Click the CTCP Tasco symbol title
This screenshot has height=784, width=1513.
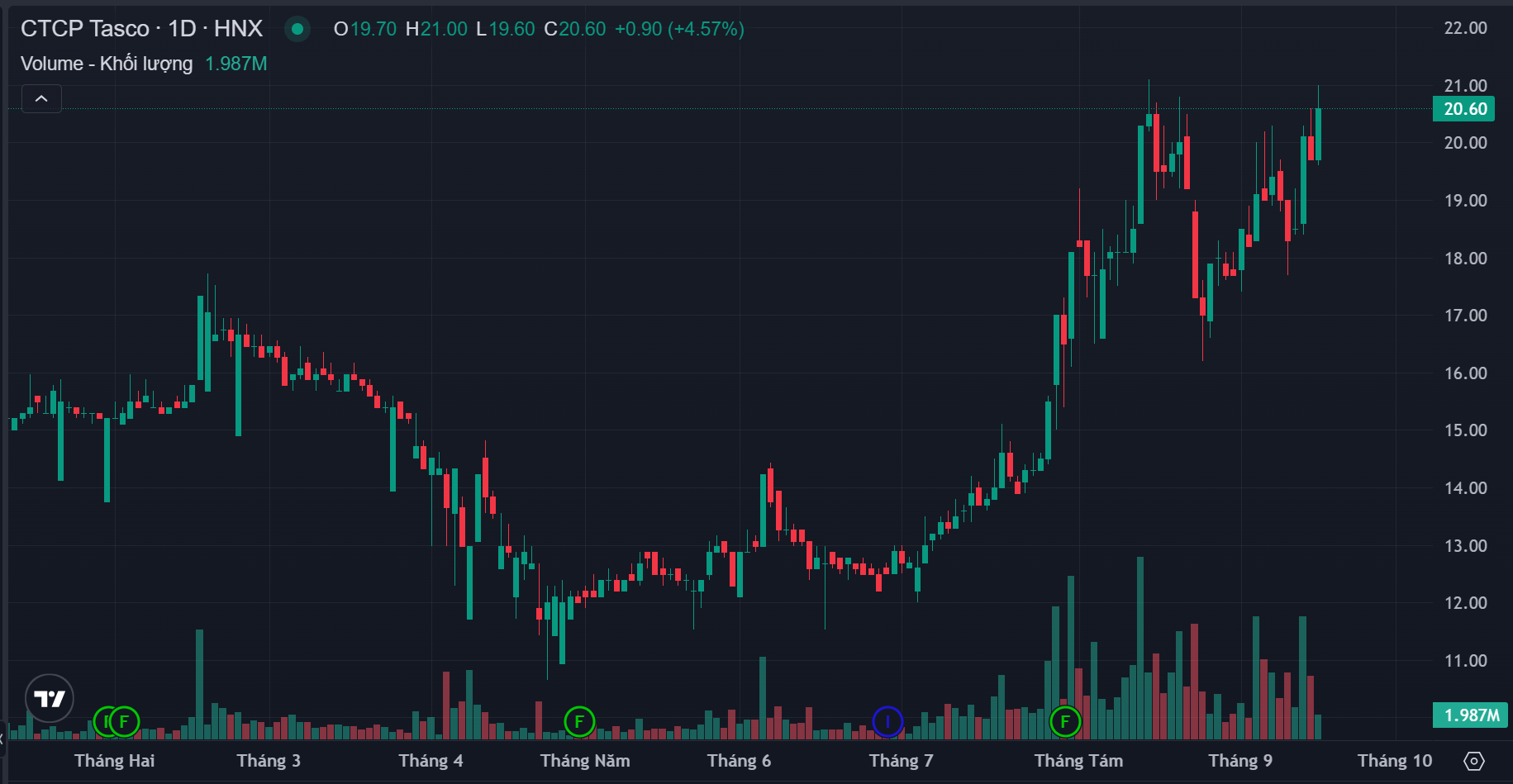tap(141, 29)
